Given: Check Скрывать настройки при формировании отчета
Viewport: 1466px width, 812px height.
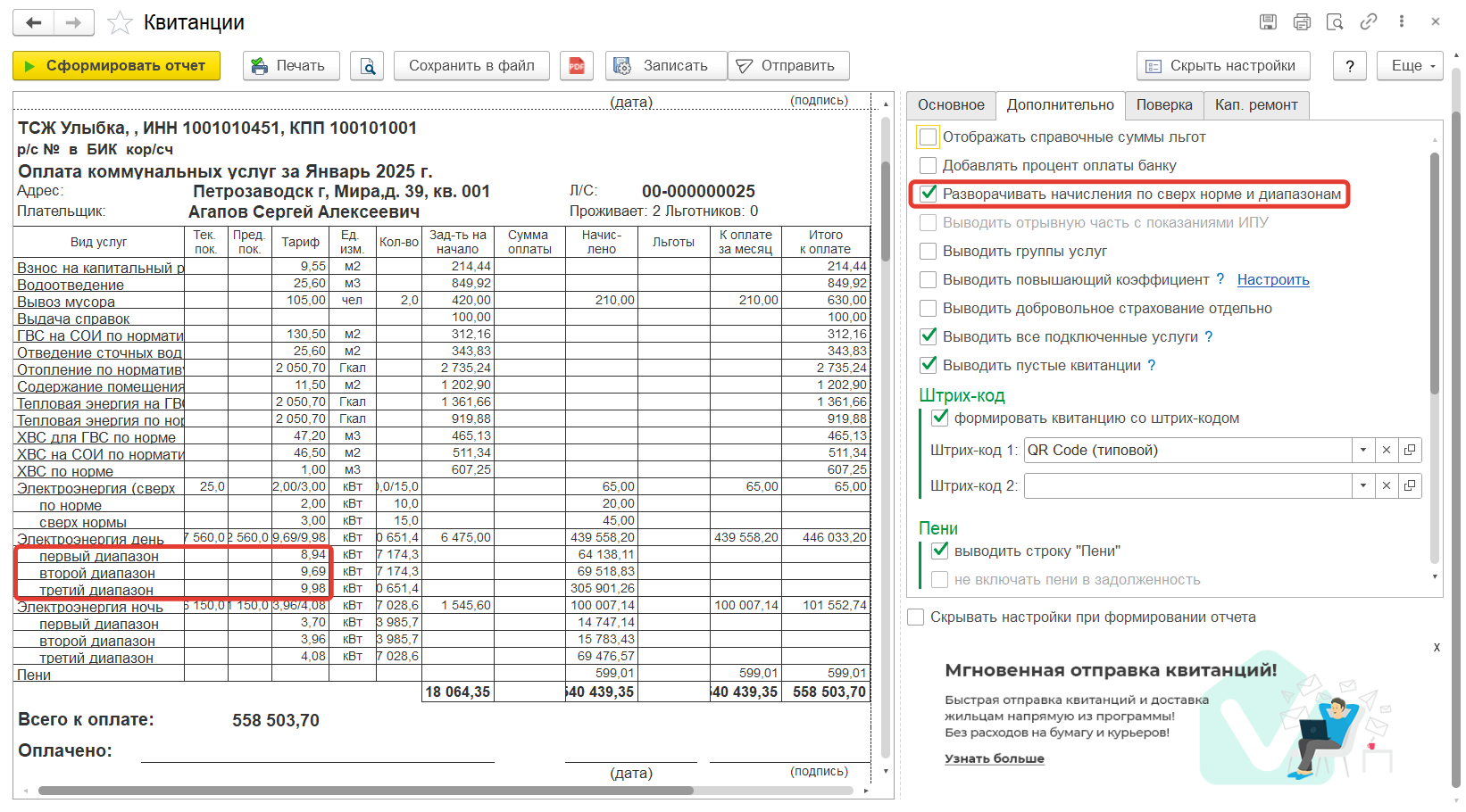Looking at the screenshot, I should tap(916, 617).
